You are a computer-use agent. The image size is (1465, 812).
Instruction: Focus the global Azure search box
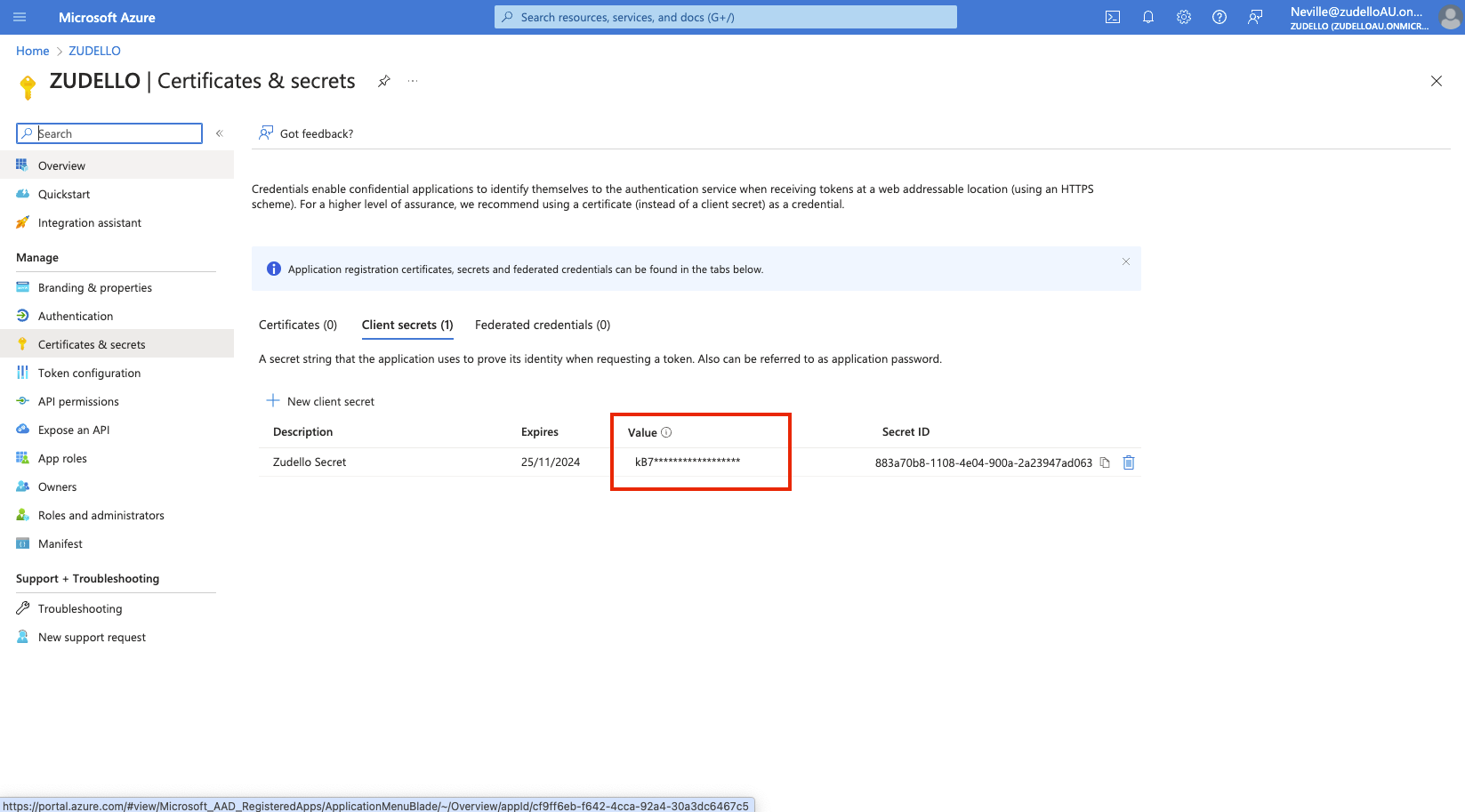tap(726, 17)
